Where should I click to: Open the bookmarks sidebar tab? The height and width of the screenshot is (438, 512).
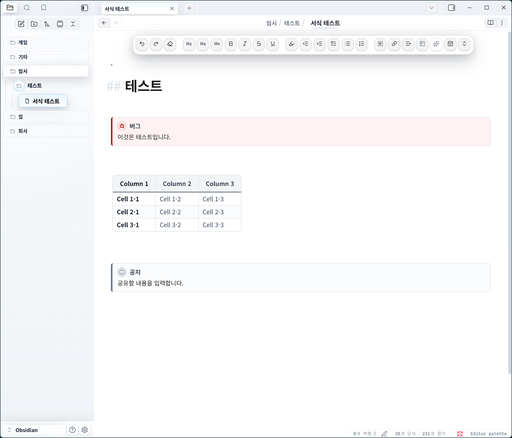(x=44, y=8)
